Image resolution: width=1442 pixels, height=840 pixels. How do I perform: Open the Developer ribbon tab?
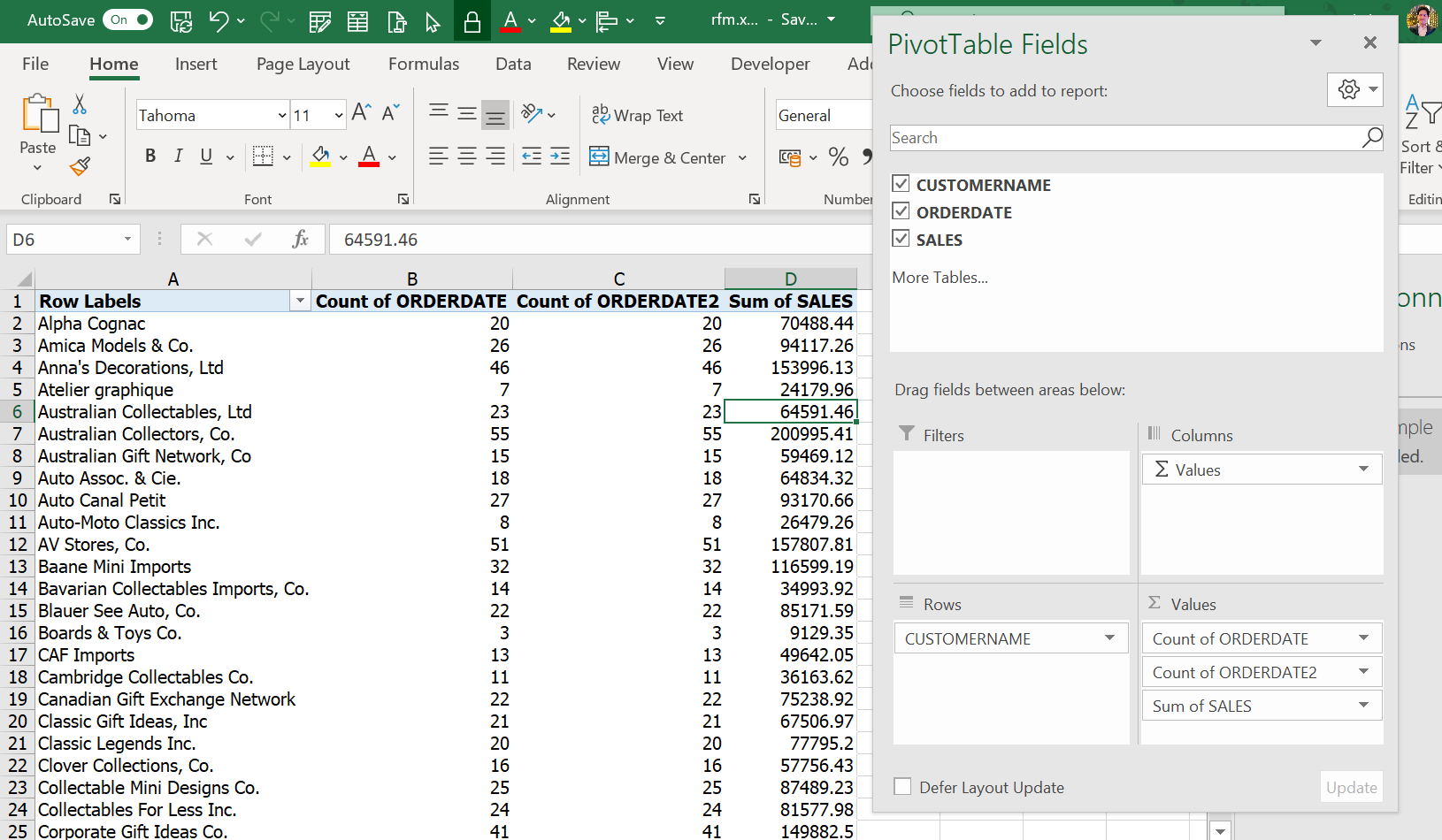[x=770, y=64]
